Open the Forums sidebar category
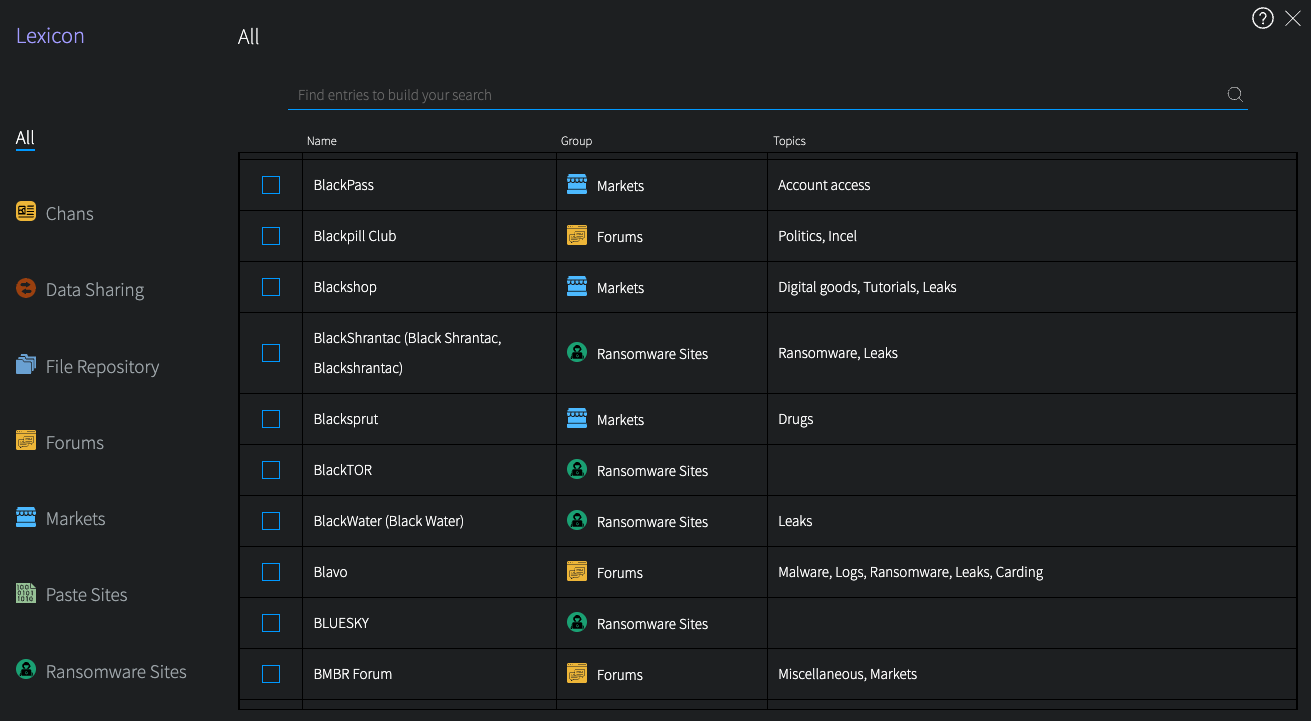 (x=60, y=443)
